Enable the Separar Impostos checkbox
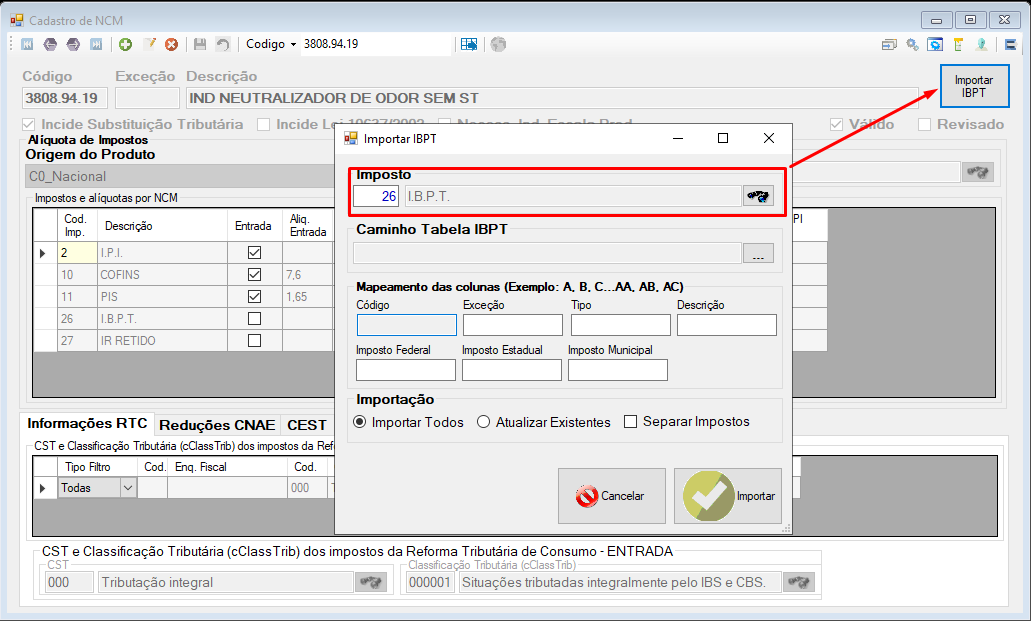The height and width of the screenshot is (621, 1031). 631,422
